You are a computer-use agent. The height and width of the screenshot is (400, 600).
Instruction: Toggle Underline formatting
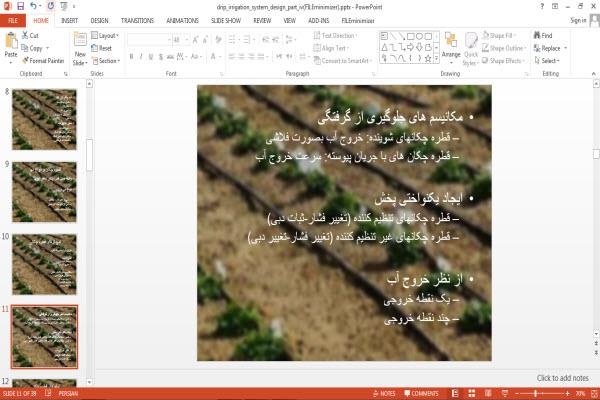click(151, 57)
